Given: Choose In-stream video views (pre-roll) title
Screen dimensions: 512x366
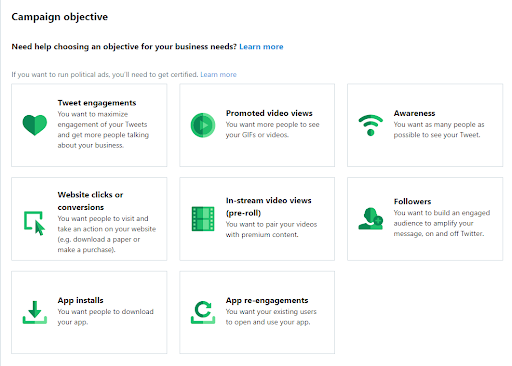Looking at the screenshot, I should (x=268, y=207).
